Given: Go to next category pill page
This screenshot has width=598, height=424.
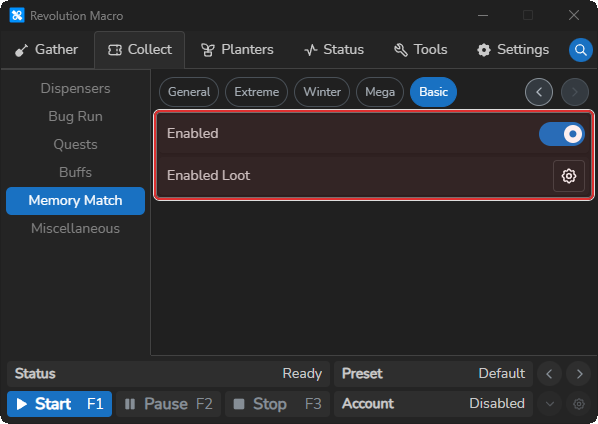Looking at the screenshot, I should (574, 92).
